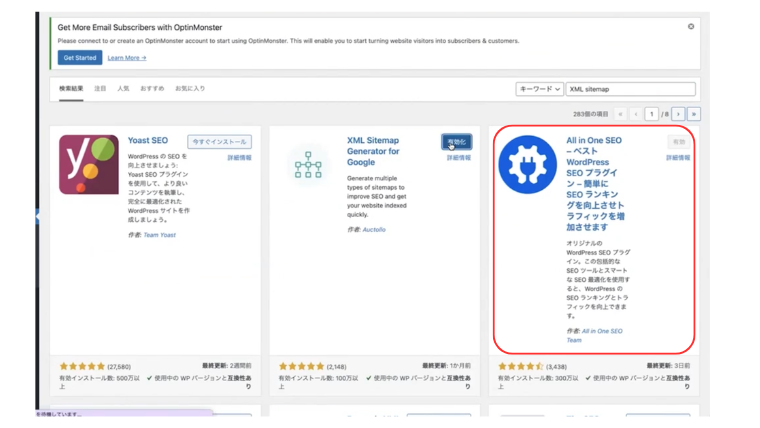Open 詳細情報 for XML Sitemap Generator
This screenshot has height=428, width=760.
[459, 158]
